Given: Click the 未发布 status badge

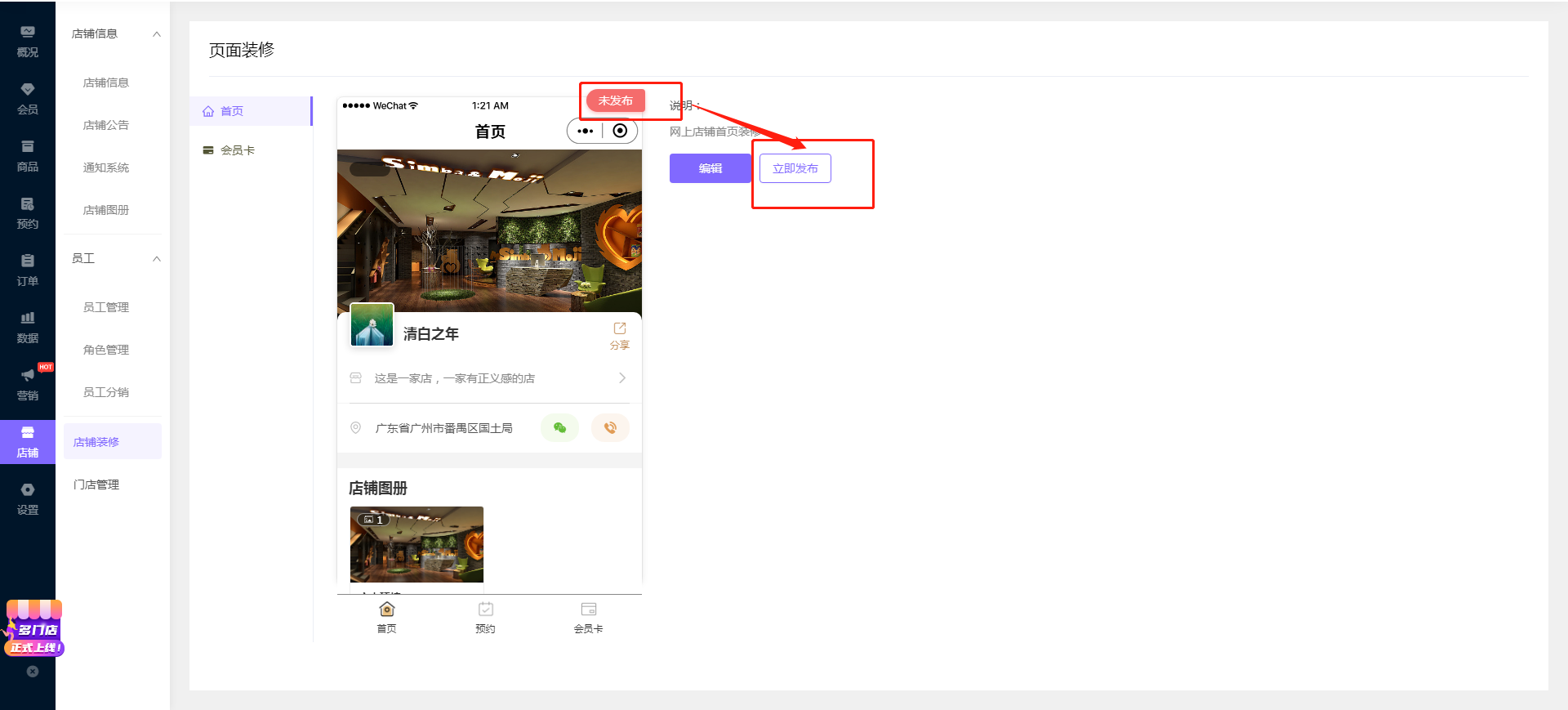Looking at the screenshot, I should point(616,100).
